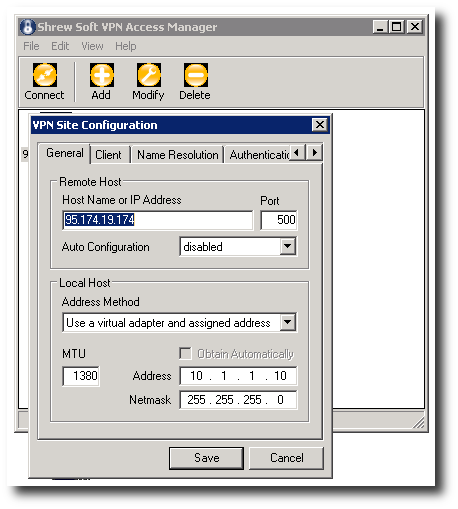Click the MTU field showing 1380
This screenshot has height=509, width=458.
[x=81, y=376]
